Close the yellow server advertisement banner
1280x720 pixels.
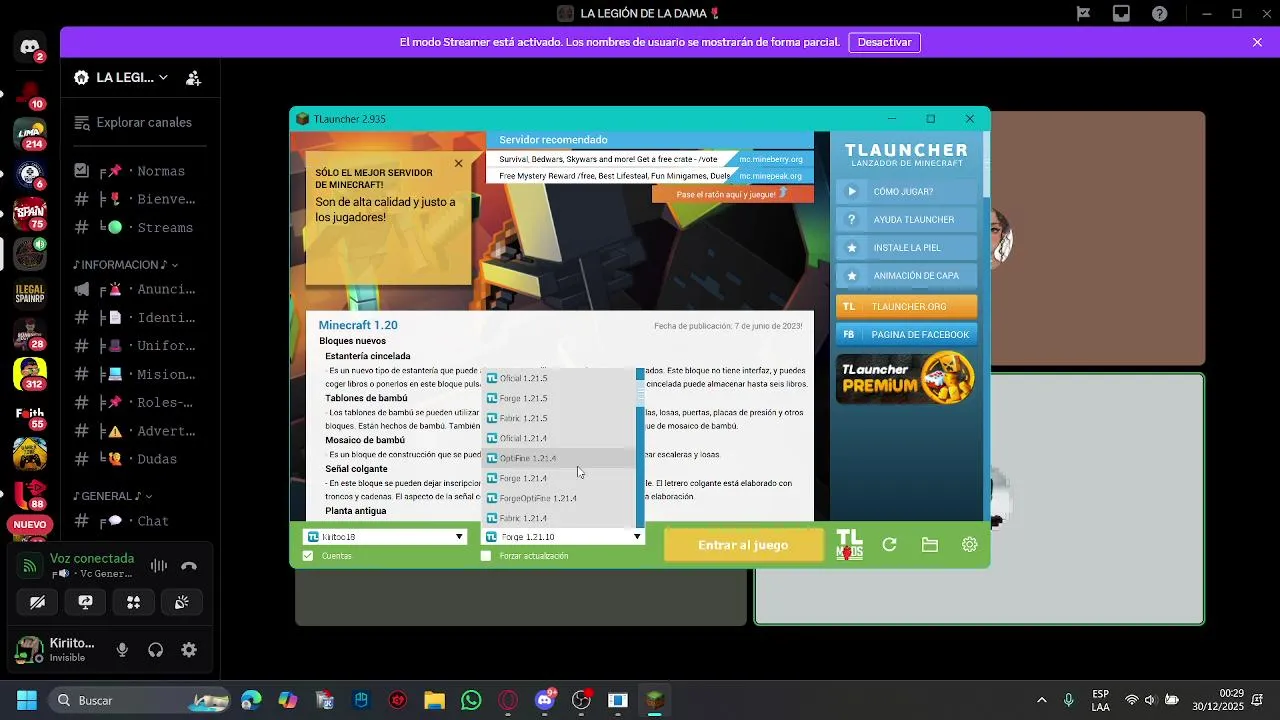pos(458,163)
